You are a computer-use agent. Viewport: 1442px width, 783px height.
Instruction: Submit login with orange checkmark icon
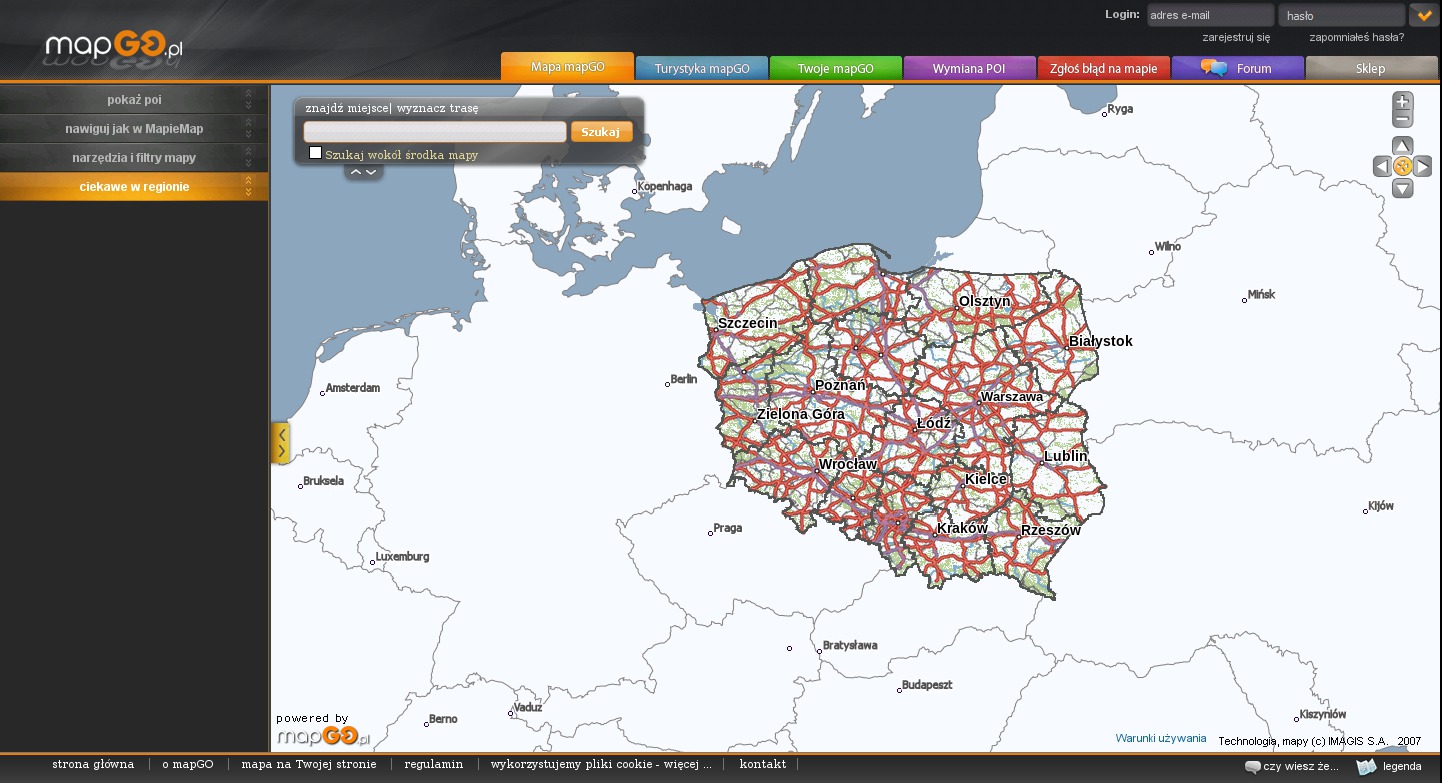1424,15
